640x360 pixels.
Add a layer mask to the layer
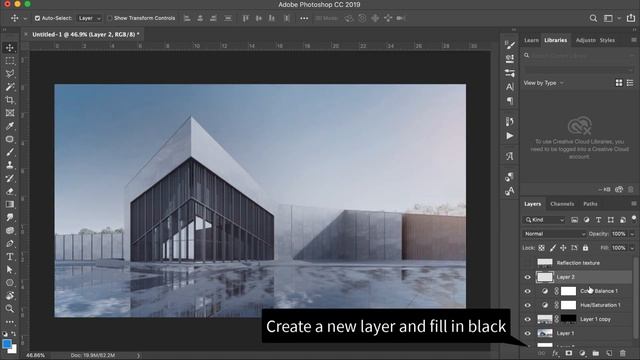coord(569,353)
